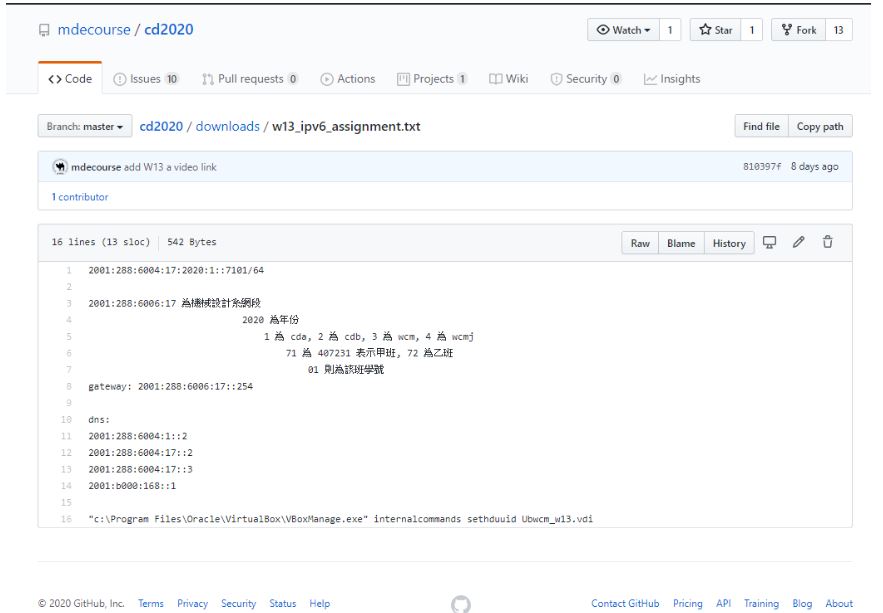883x613 pixels.
Task: Click the Copy path button
Action: pos(819,127)
